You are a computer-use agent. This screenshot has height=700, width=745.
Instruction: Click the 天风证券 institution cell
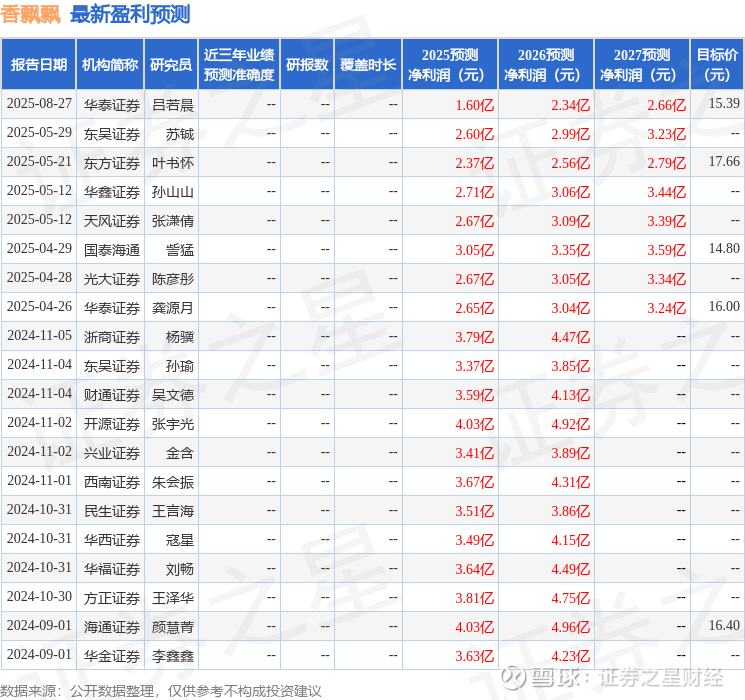click(112, 221)
